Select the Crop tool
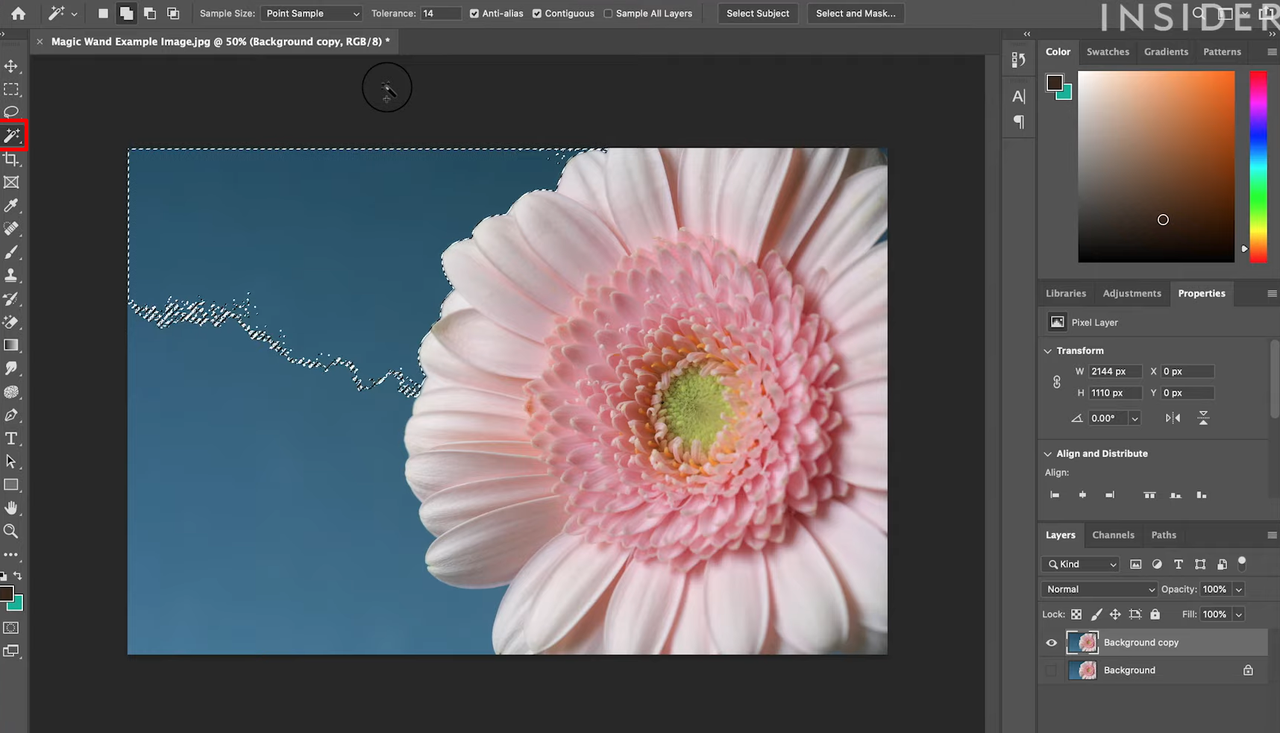 [12, 159]
